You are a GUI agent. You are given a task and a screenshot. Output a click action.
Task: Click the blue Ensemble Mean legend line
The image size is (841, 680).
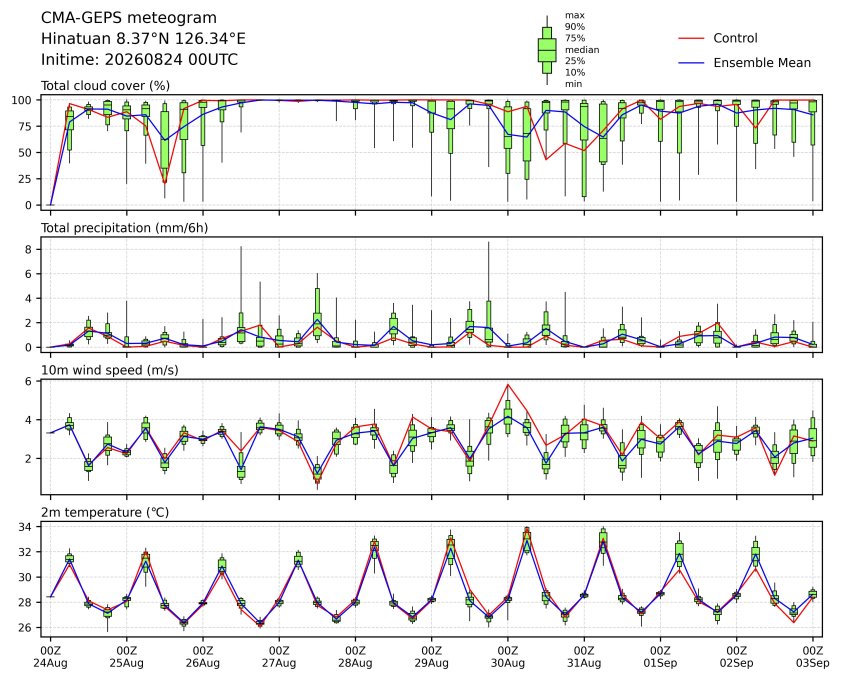[691, 63]
